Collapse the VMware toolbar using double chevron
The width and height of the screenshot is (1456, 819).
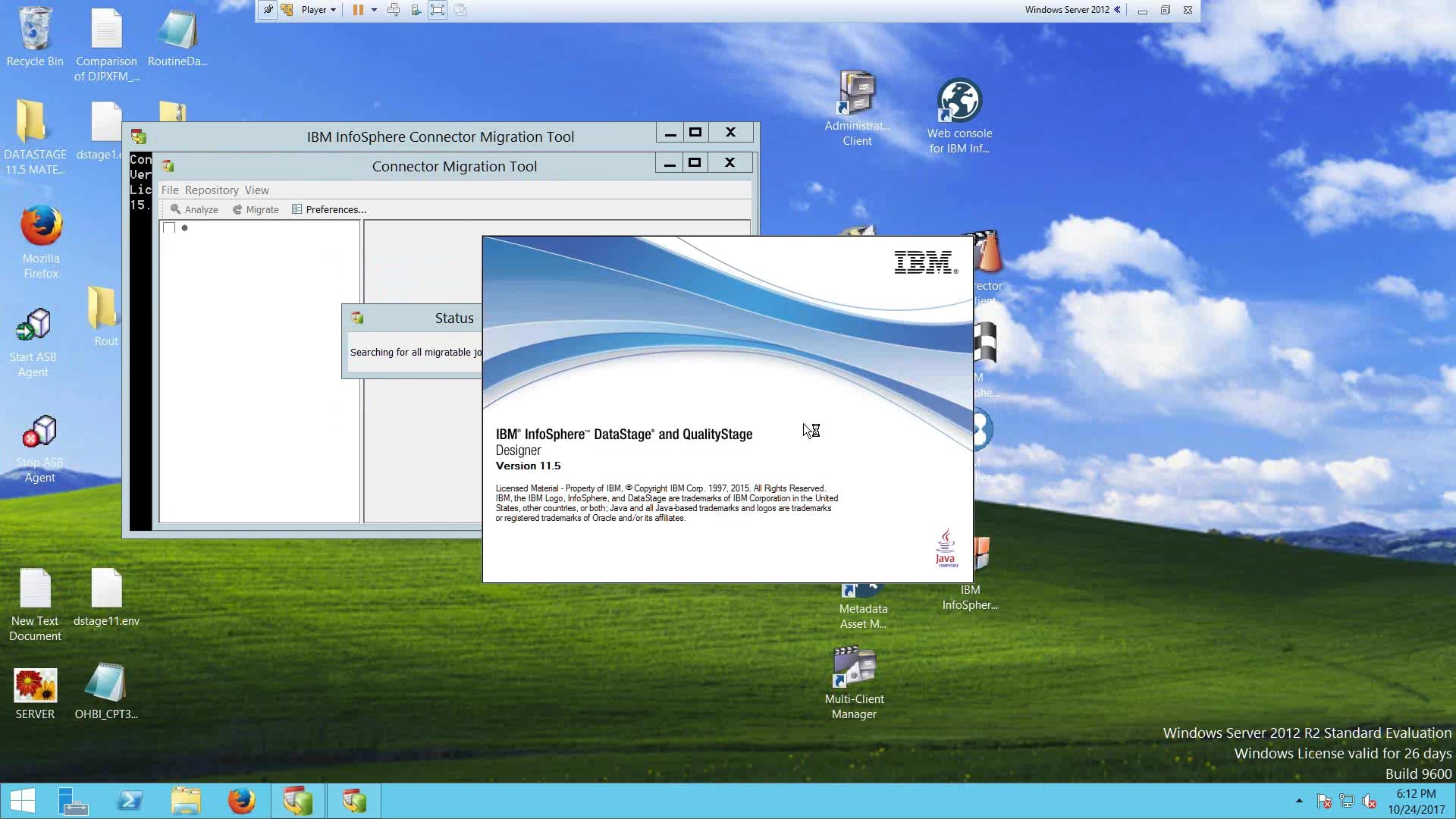click(1117, 10)
